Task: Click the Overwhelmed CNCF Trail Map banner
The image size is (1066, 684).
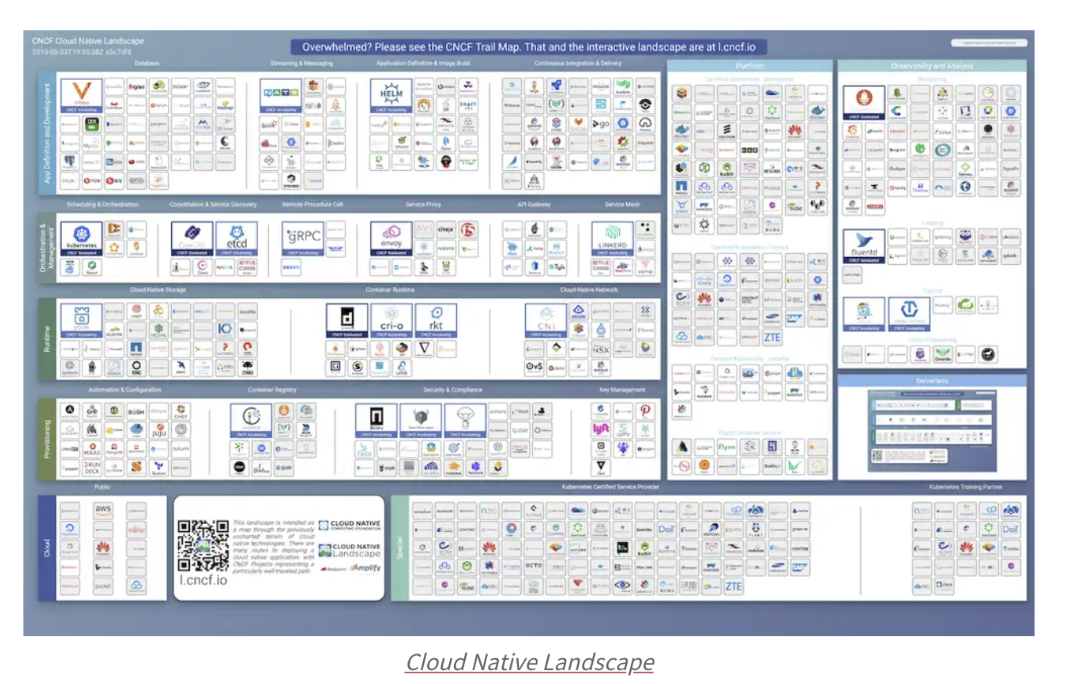Action: pos(529,47)
